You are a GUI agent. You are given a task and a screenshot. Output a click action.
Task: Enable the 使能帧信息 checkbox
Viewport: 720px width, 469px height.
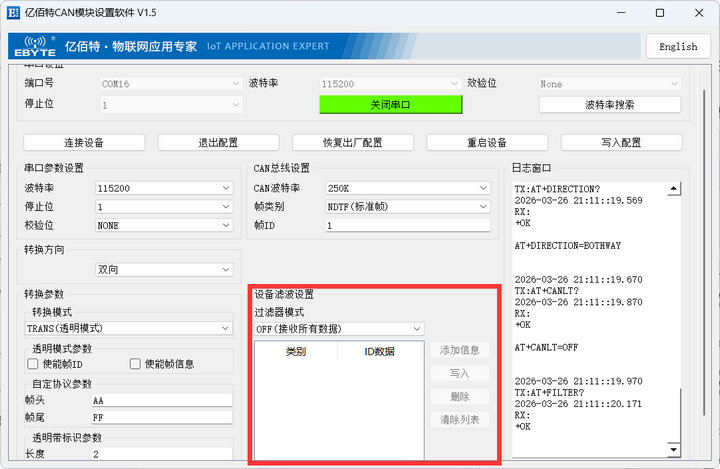tap(135, 364)
